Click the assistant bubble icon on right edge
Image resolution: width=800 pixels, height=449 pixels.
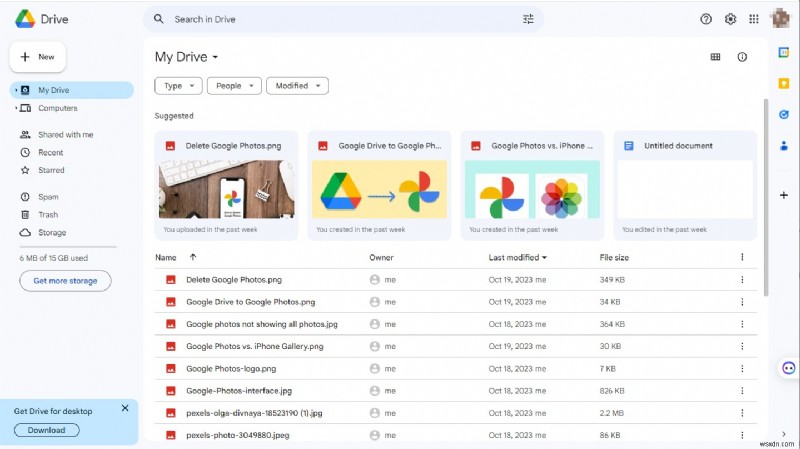(x=788, y=368)
